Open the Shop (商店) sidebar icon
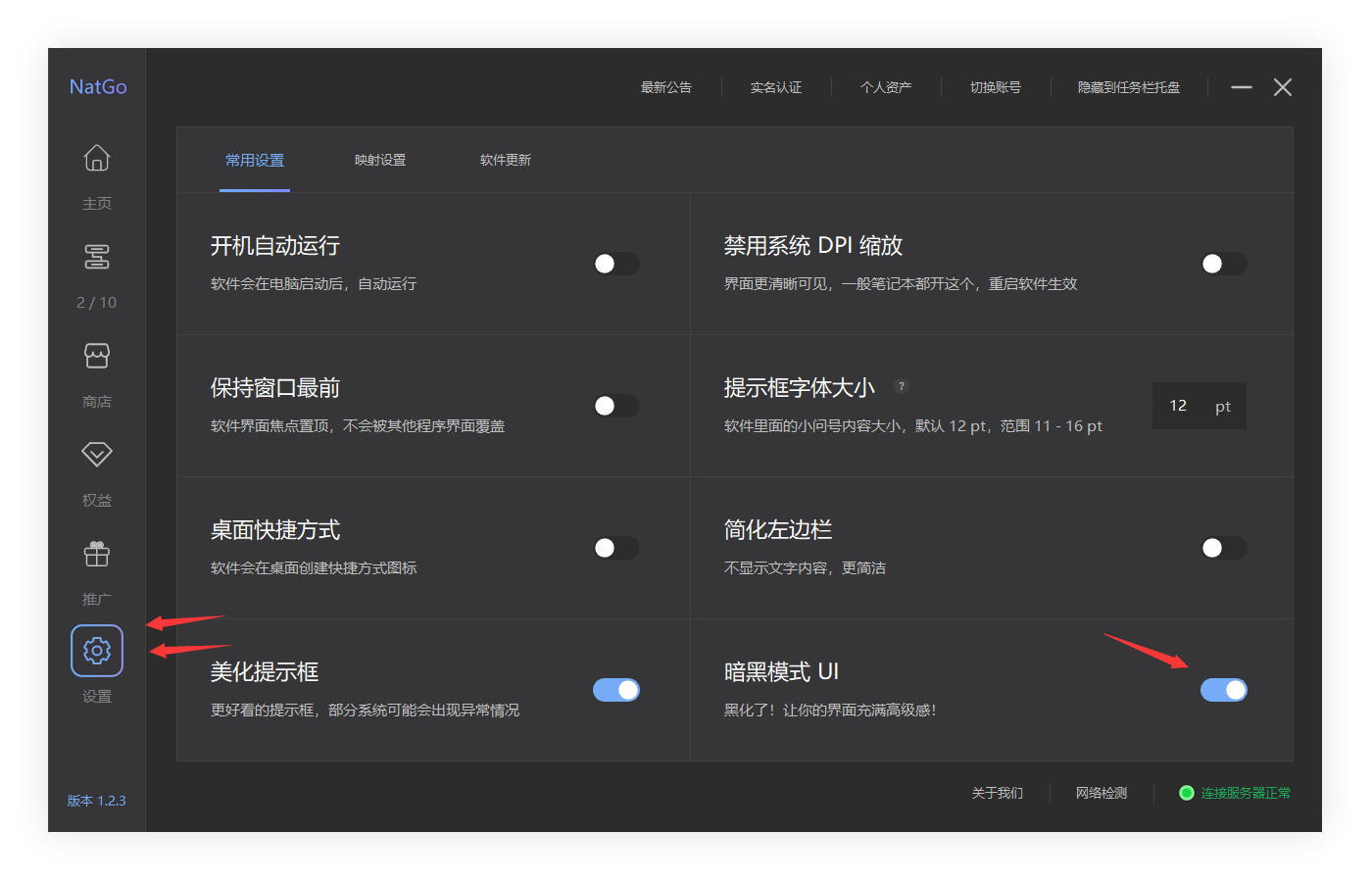Image resolution: width=1372 pixels, height=882 pixels. click(97, 356)
